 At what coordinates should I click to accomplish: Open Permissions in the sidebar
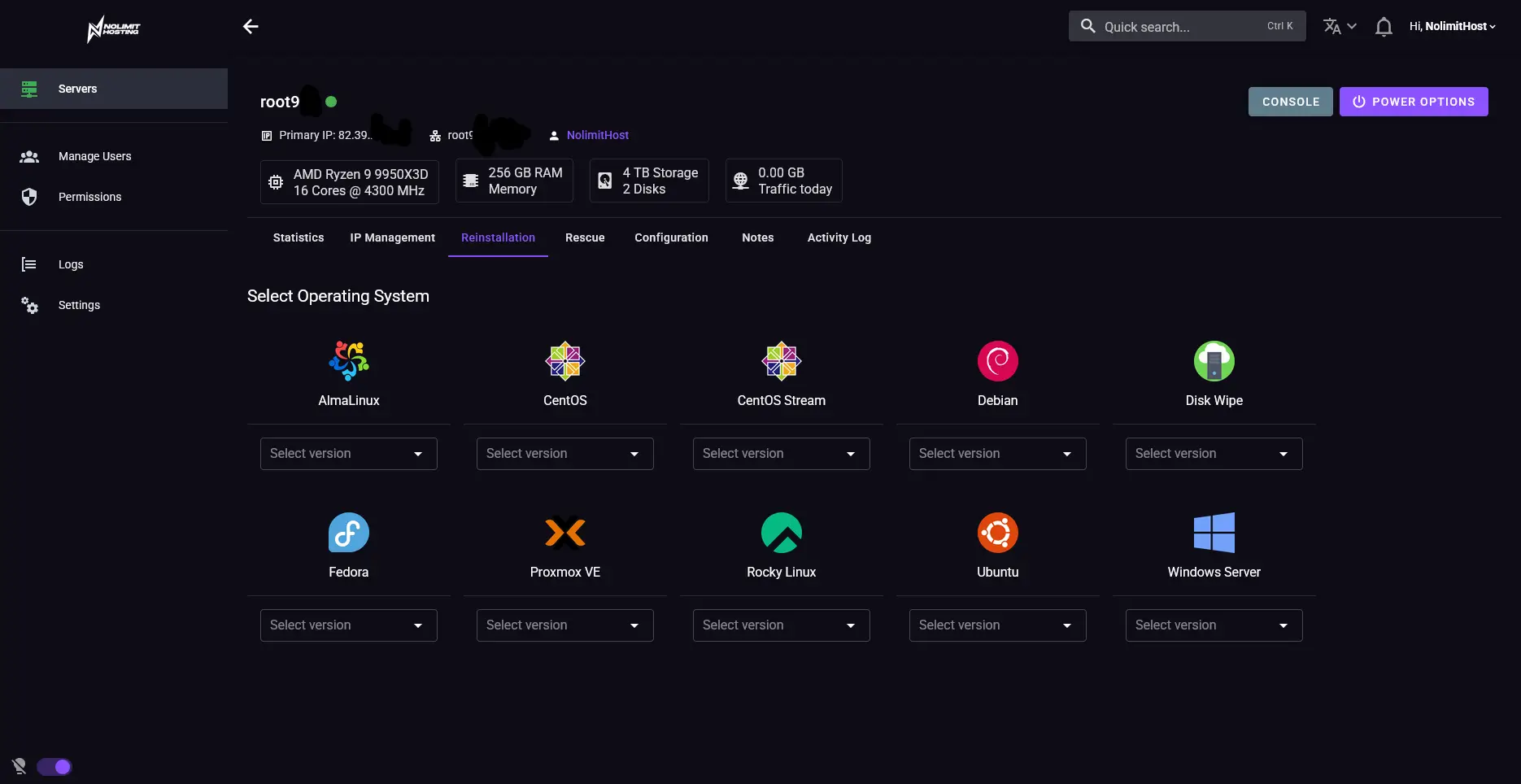[x=114, y=197]
